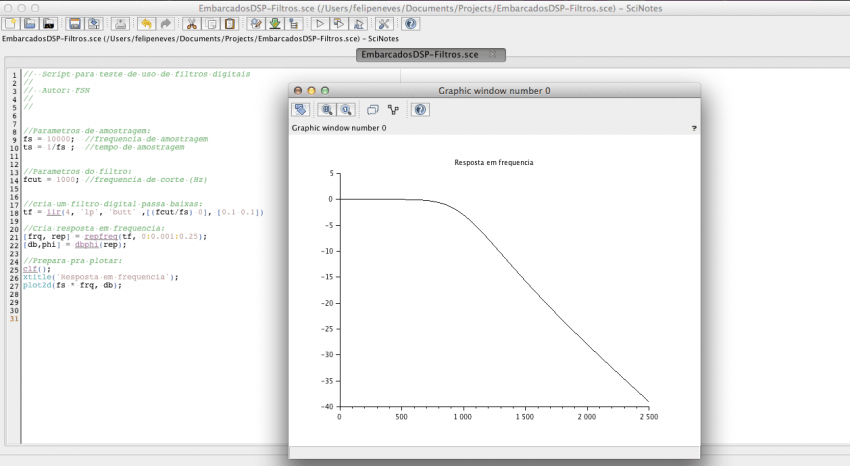Click the Redo arrow icon
Viewport: 850px width, 466px height.
[164, 24]
